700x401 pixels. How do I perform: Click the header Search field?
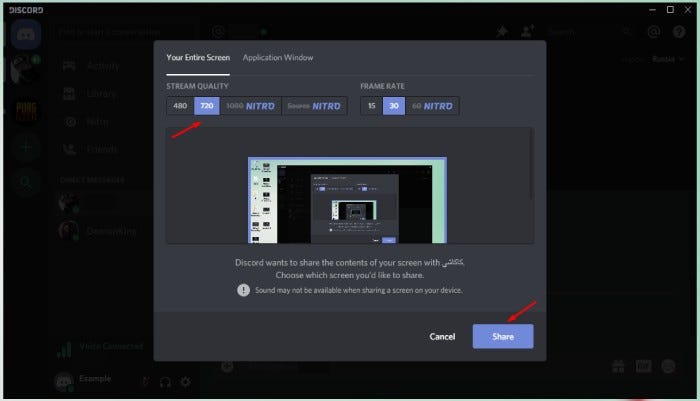[x=589, y=32]
